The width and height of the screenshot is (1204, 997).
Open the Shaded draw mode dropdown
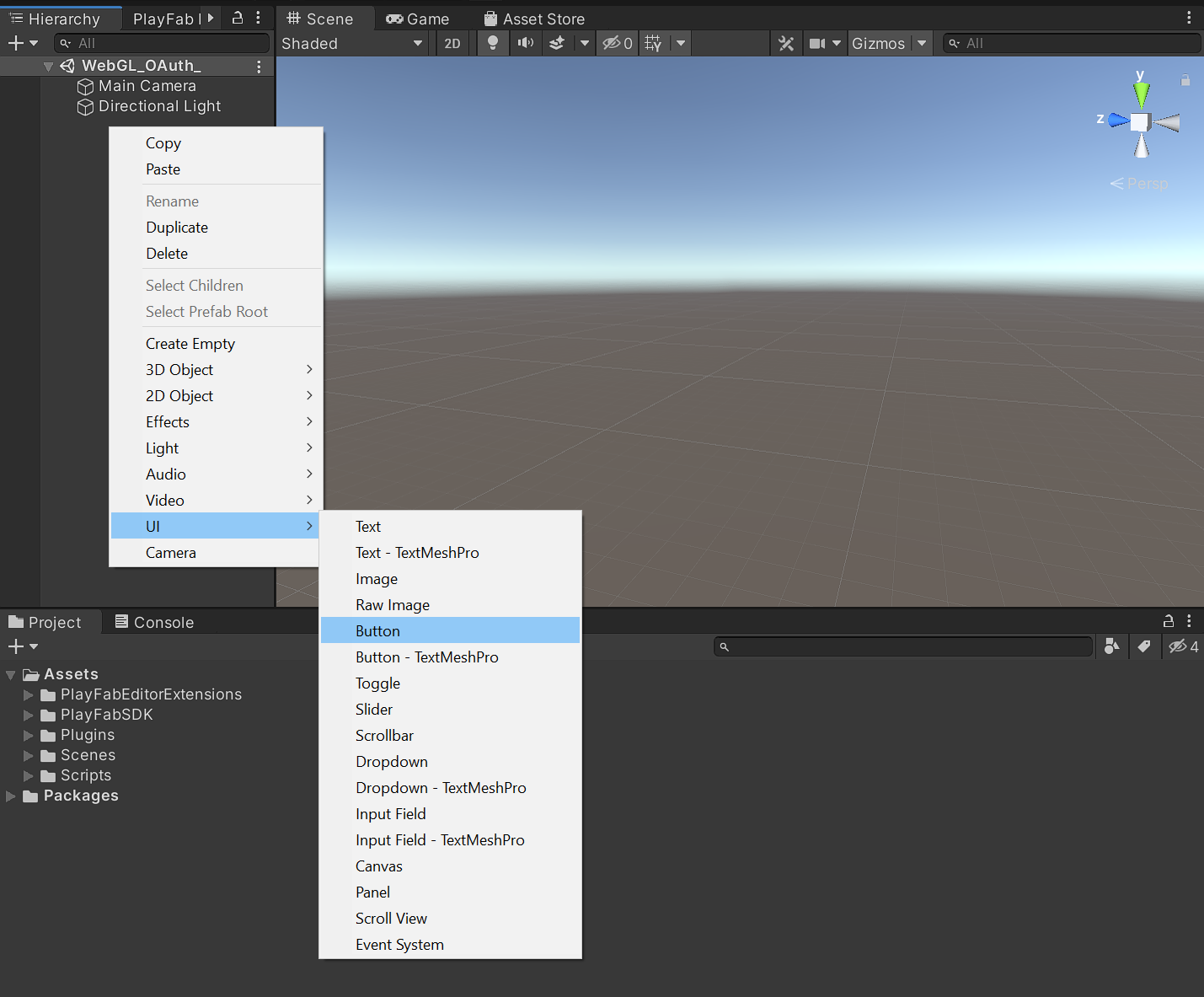[351, 43]
